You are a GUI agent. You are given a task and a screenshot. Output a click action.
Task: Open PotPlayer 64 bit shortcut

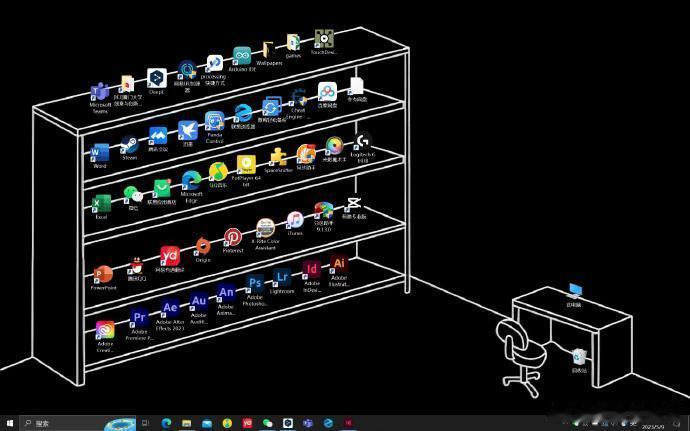point(246,164)
